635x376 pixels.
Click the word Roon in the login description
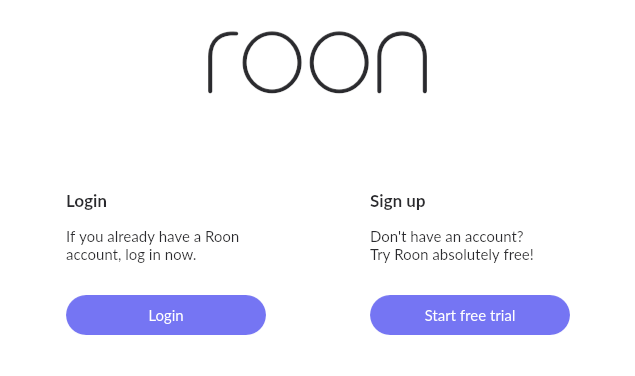222,237
